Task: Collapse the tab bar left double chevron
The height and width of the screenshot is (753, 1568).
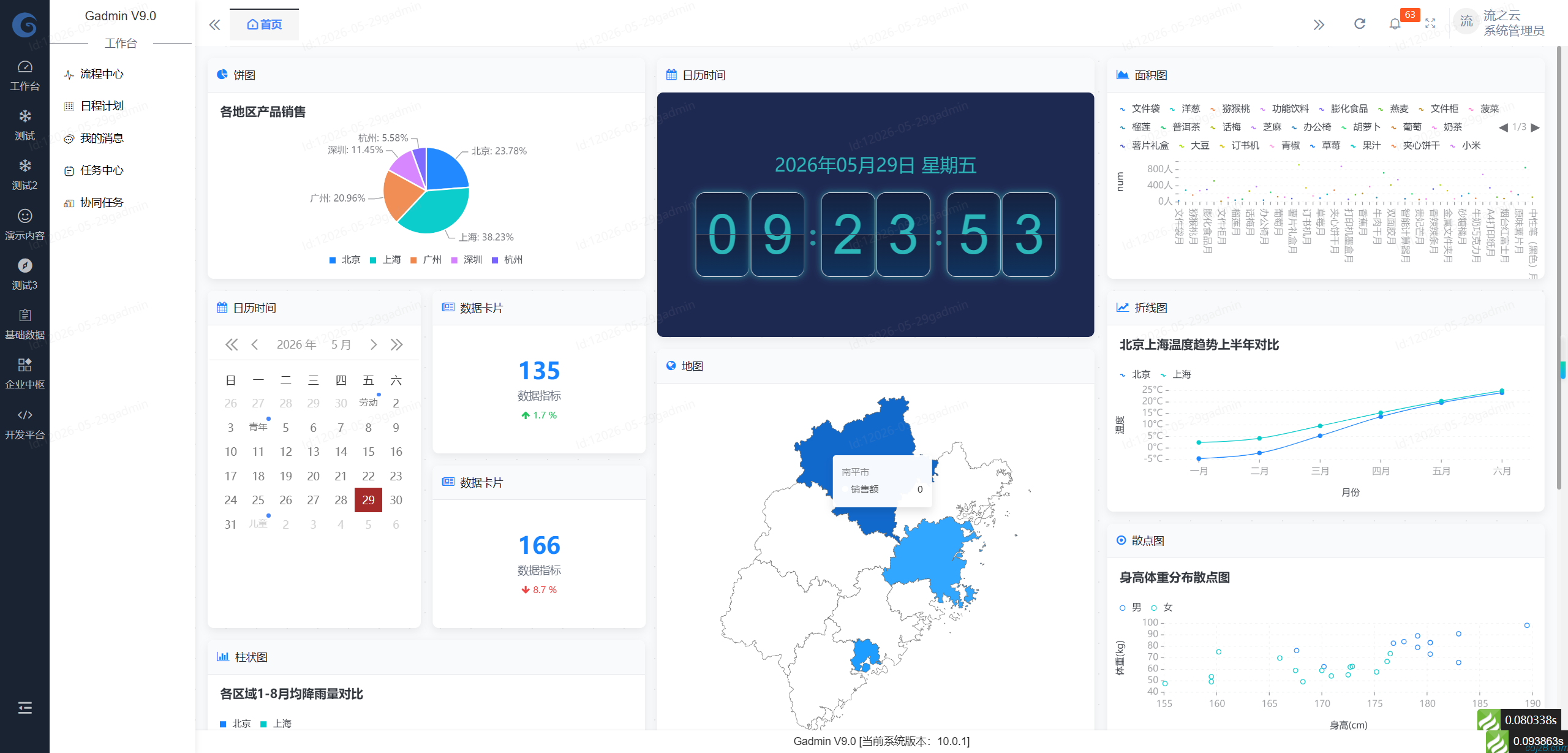Action: pyautogui.click(x=214, y=25)
